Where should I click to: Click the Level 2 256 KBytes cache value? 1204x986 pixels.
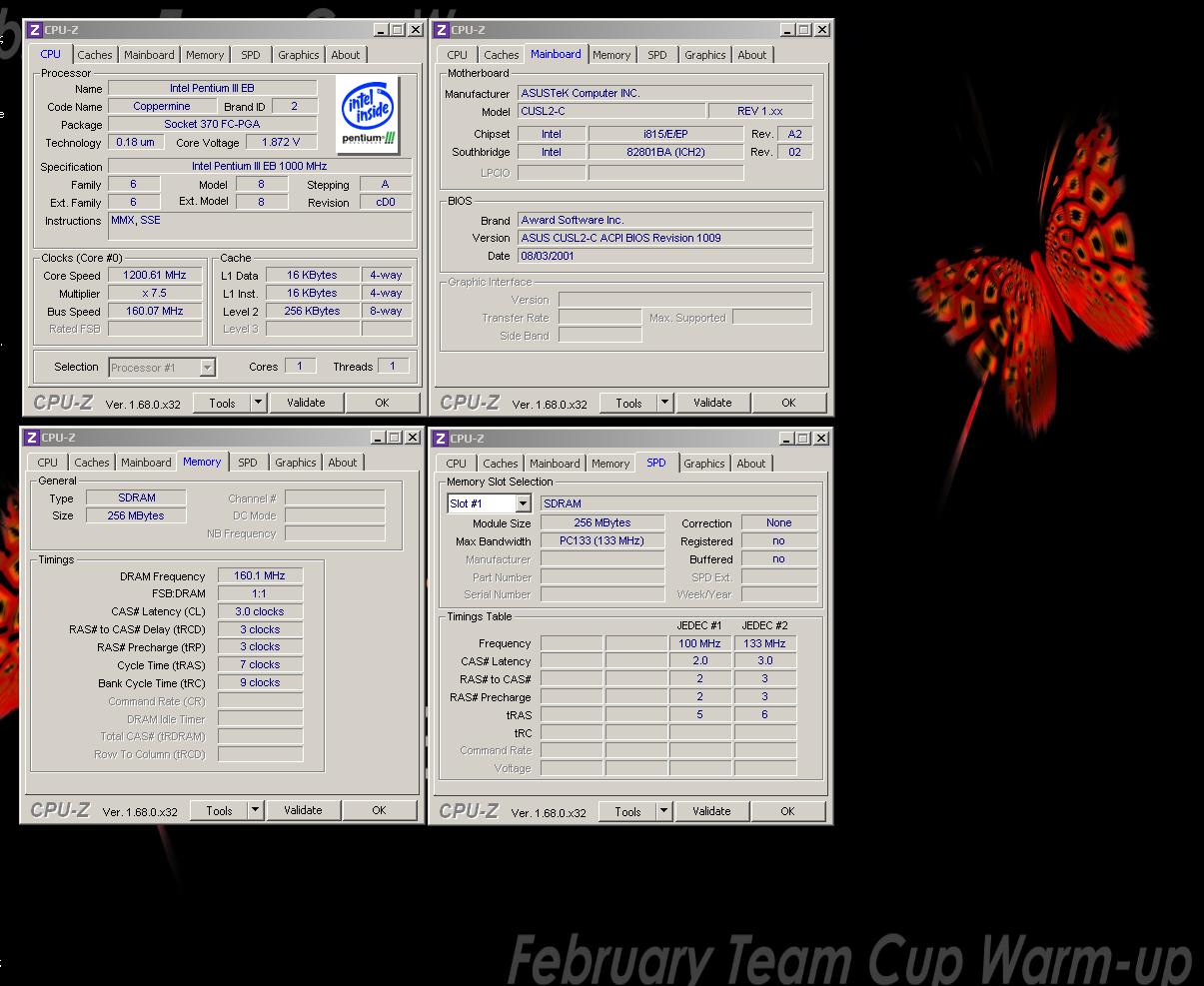[x=312, y=311]
